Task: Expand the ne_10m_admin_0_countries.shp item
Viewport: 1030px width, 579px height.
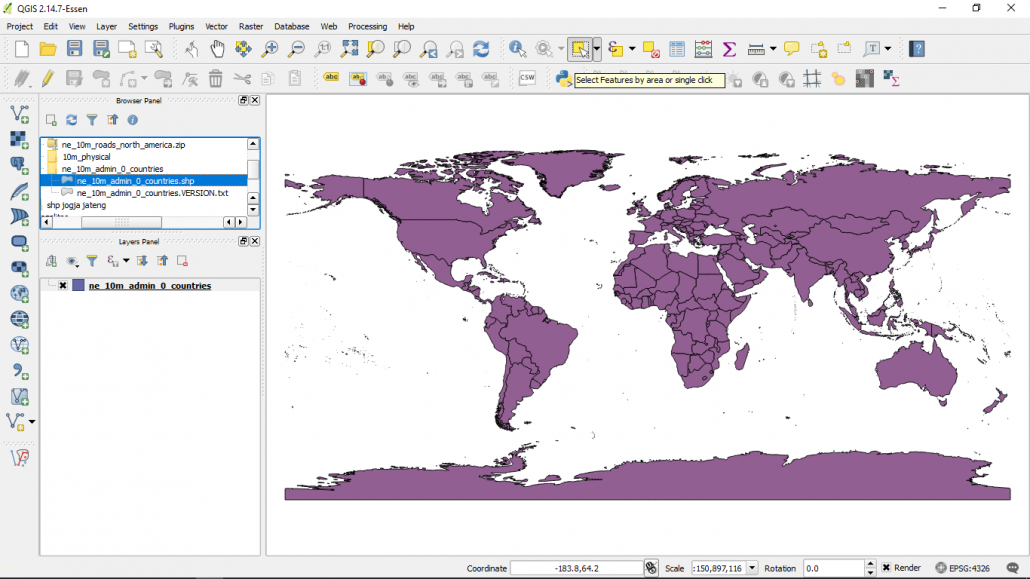Action: click(x=134, y=180)
